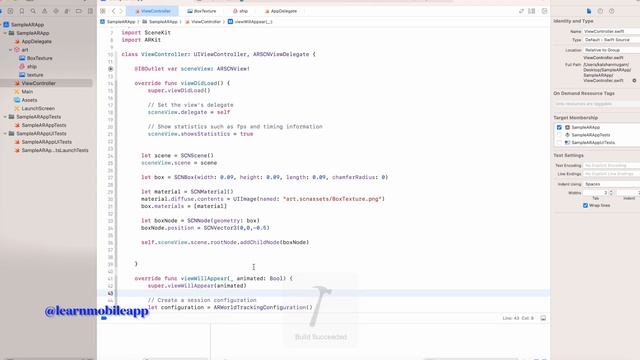Image resolution: width=640 pixels, height=360 pixels.
Task: Open the issue navigator warning icon
Action: pos(44,11)
